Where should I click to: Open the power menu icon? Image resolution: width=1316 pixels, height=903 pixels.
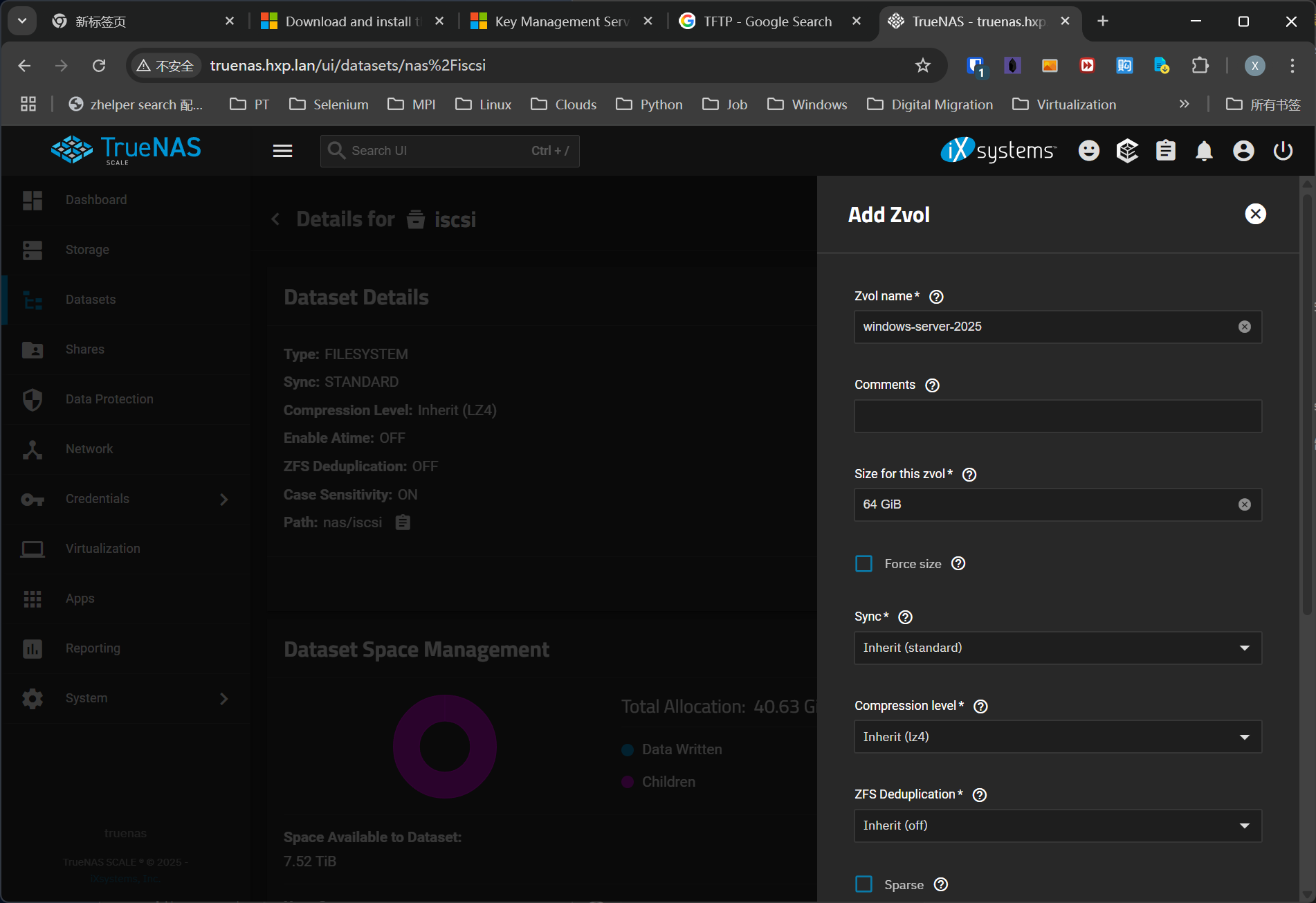click(1283, 151)
